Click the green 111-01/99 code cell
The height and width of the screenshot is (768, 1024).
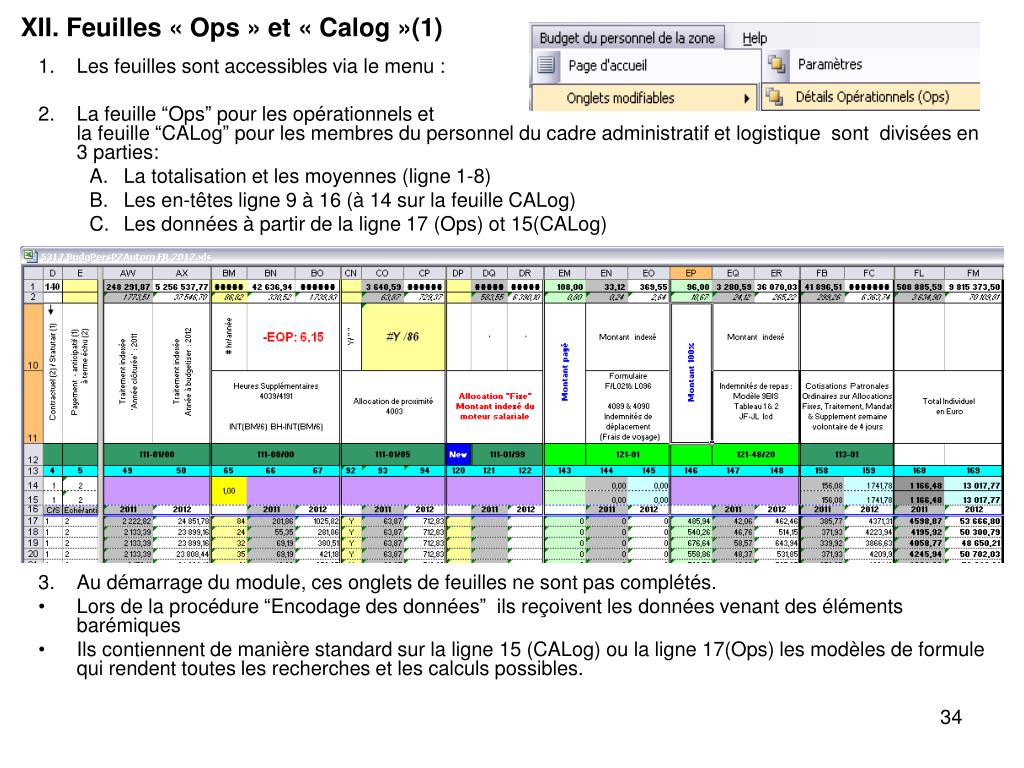pyautogui.click(x=507, y=455)
